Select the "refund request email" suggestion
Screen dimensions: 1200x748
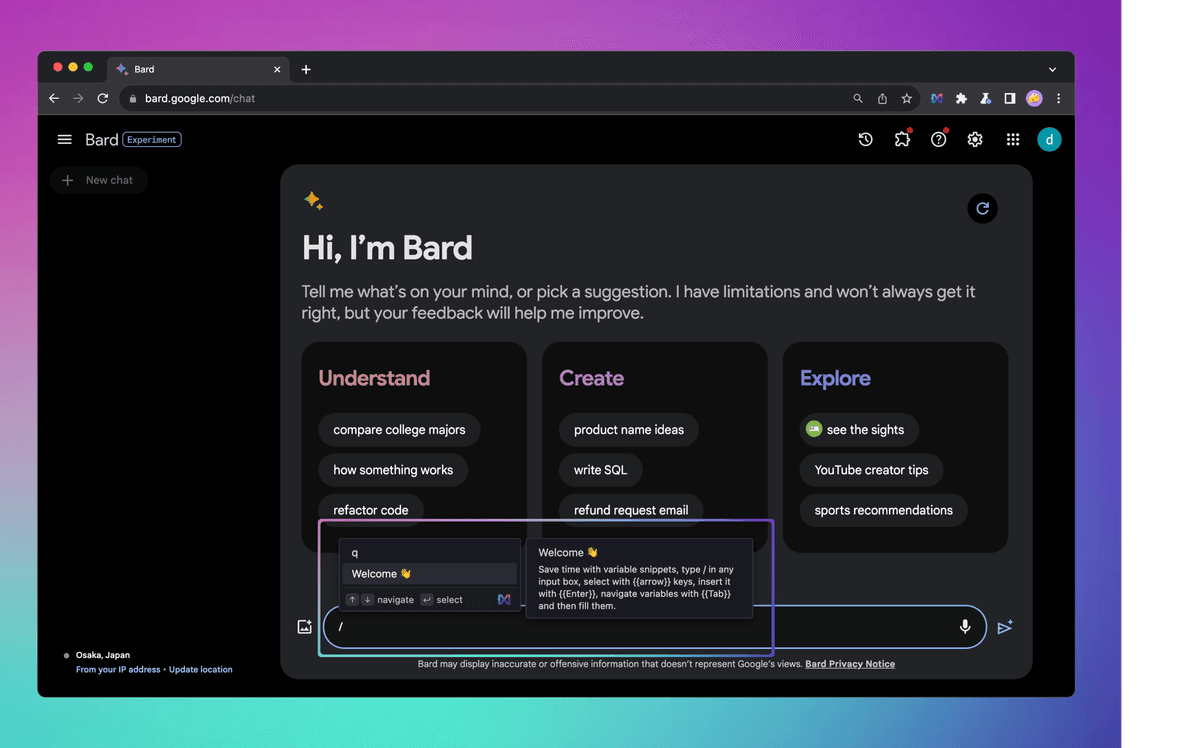point(631,510)
